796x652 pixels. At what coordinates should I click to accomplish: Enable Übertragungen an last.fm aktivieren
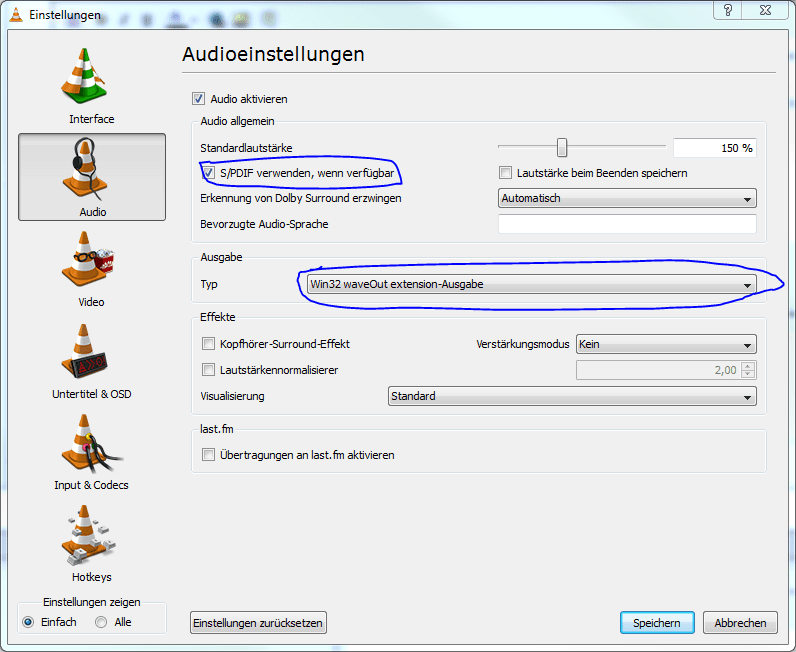(208, 454)
